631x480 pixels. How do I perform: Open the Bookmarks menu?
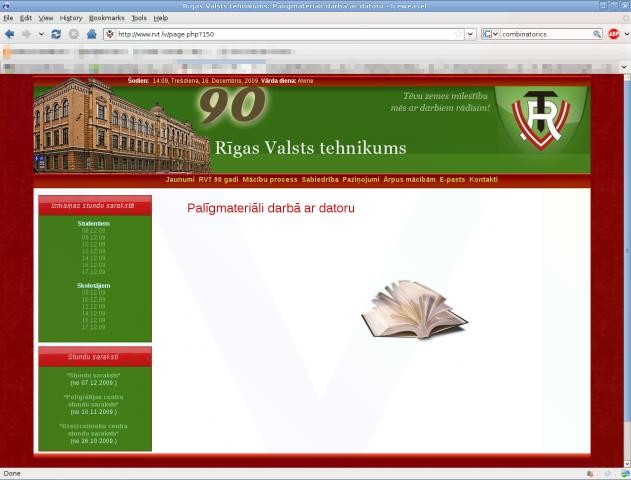[107, 18]
